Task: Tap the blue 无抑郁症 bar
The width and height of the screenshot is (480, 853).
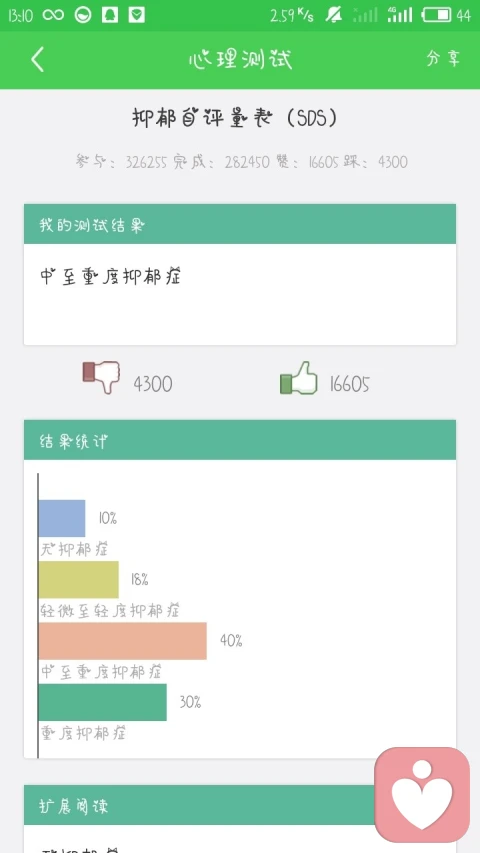Action: 62,518
